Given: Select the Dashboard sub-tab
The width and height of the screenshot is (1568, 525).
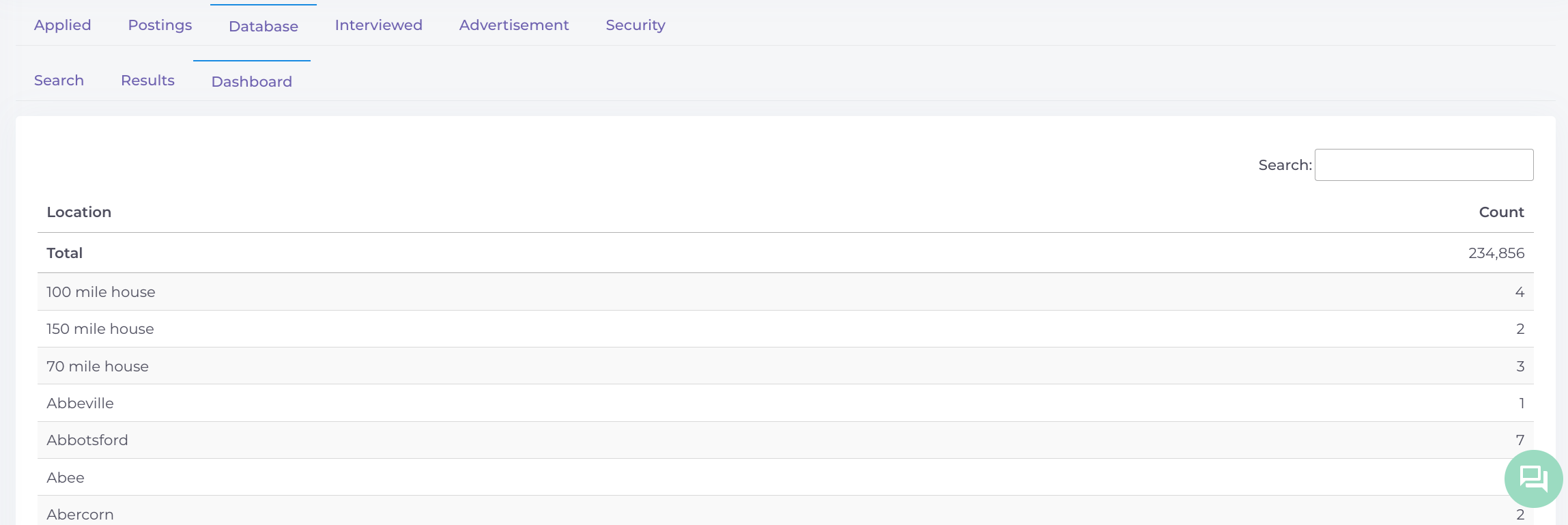Looking at the screenshot, I should pyautogui.click(x=252, y=81).
